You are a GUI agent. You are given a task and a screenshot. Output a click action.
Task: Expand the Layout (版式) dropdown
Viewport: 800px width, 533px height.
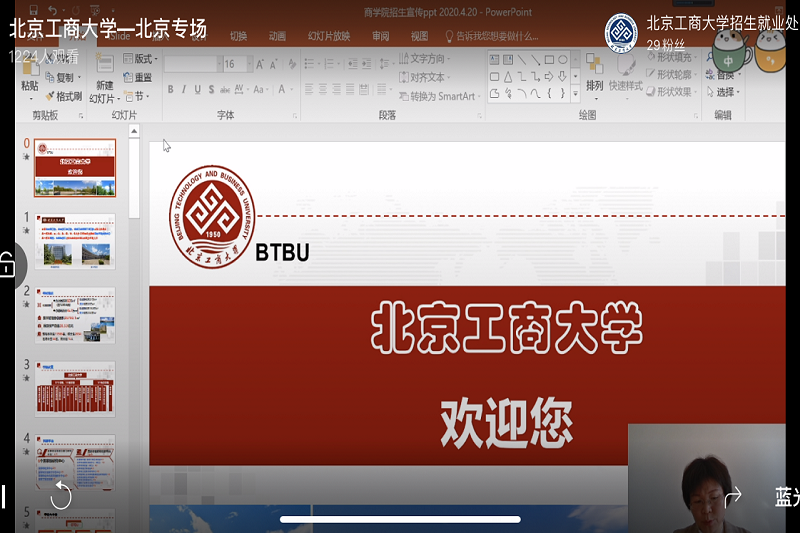(x=142, y=59)
